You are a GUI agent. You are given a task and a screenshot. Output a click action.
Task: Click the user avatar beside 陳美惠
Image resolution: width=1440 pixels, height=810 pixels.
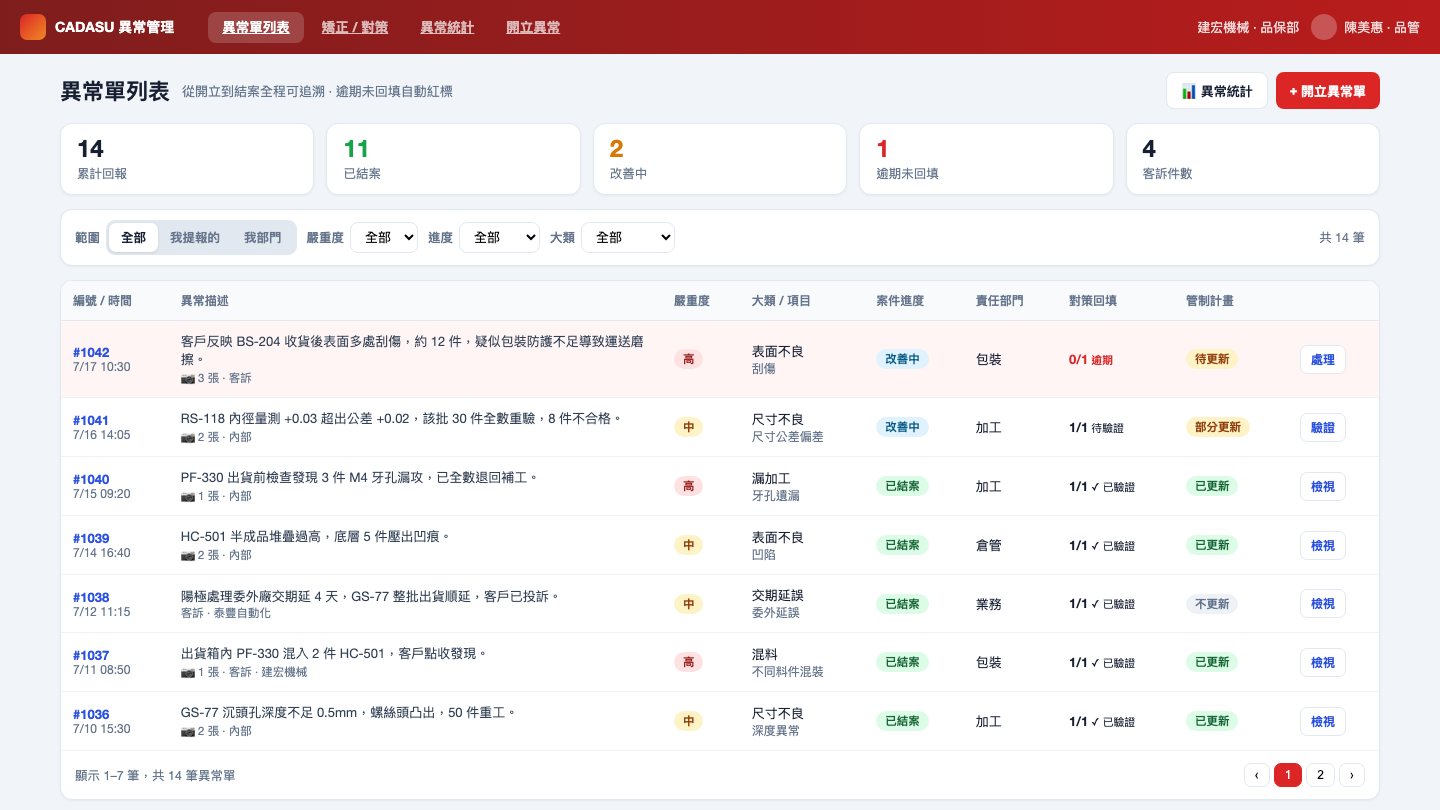point(1324,27)
